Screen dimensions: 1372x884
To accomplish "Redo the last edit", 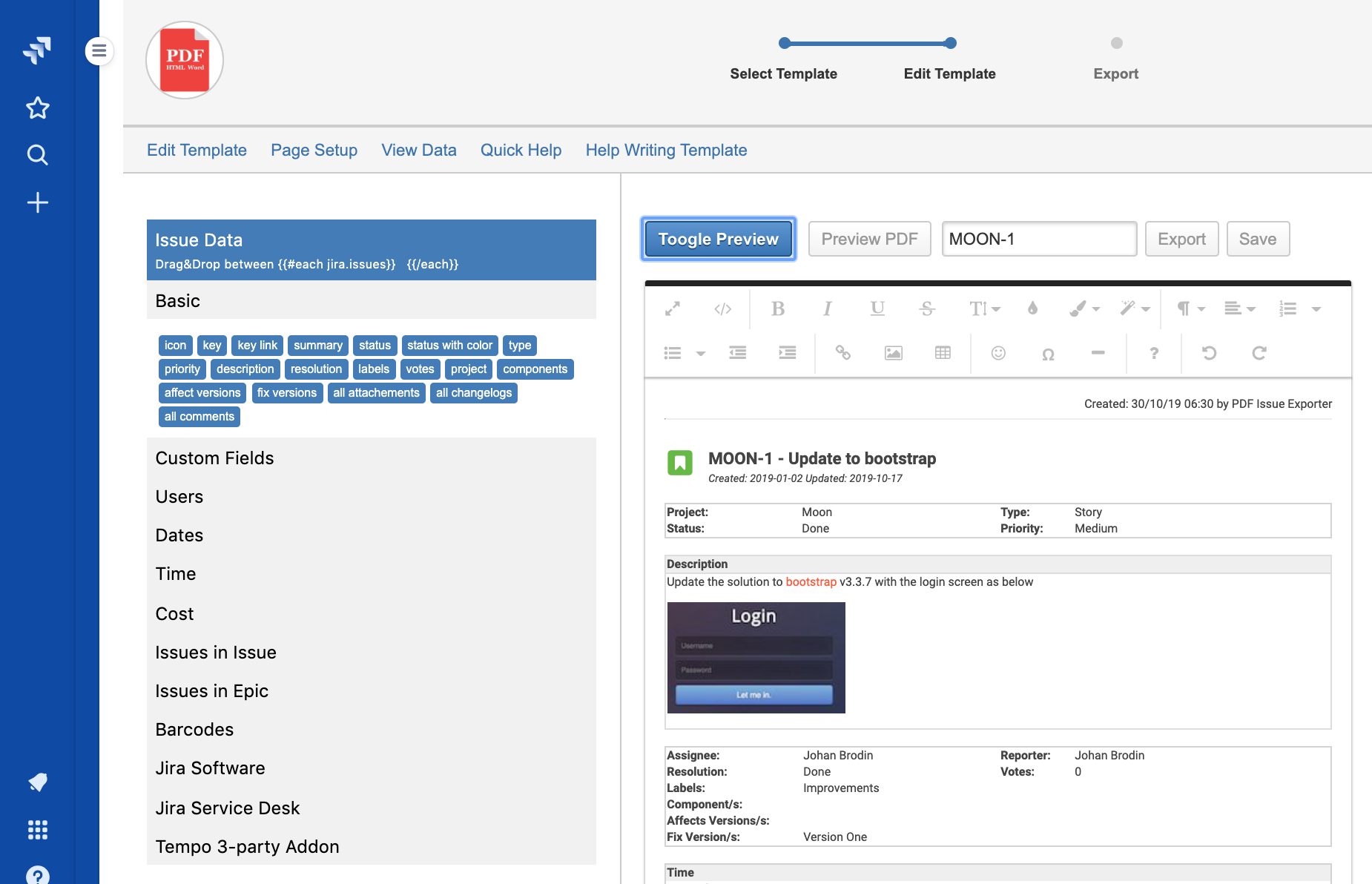I will point(1259,353).
